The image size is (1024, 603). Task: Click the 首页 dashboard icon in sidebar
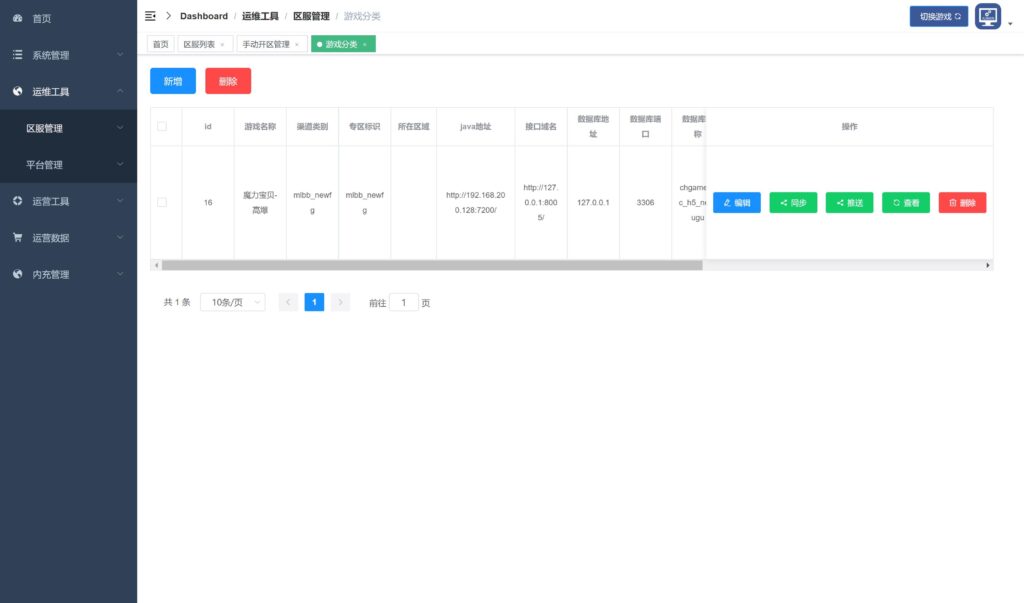(17, 19)
